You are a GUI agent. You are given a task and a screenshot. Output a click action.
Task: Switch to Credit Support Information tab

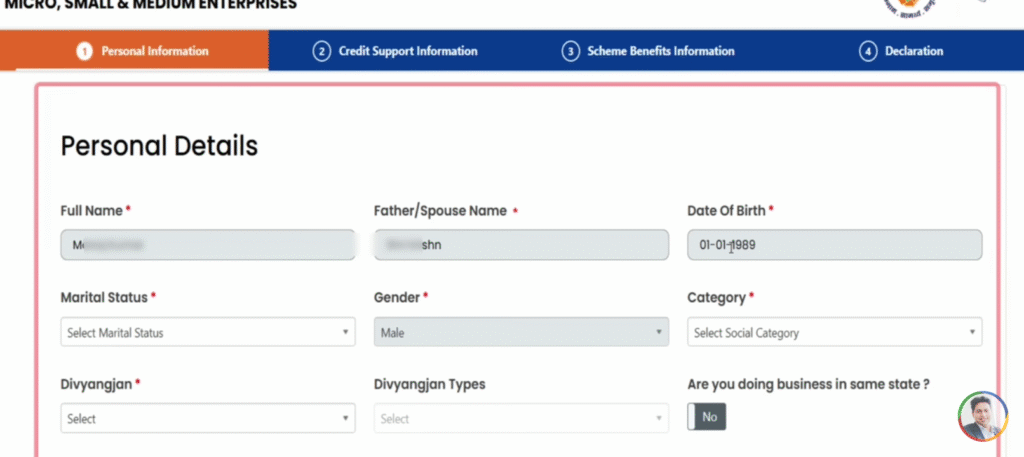[407, 51]
